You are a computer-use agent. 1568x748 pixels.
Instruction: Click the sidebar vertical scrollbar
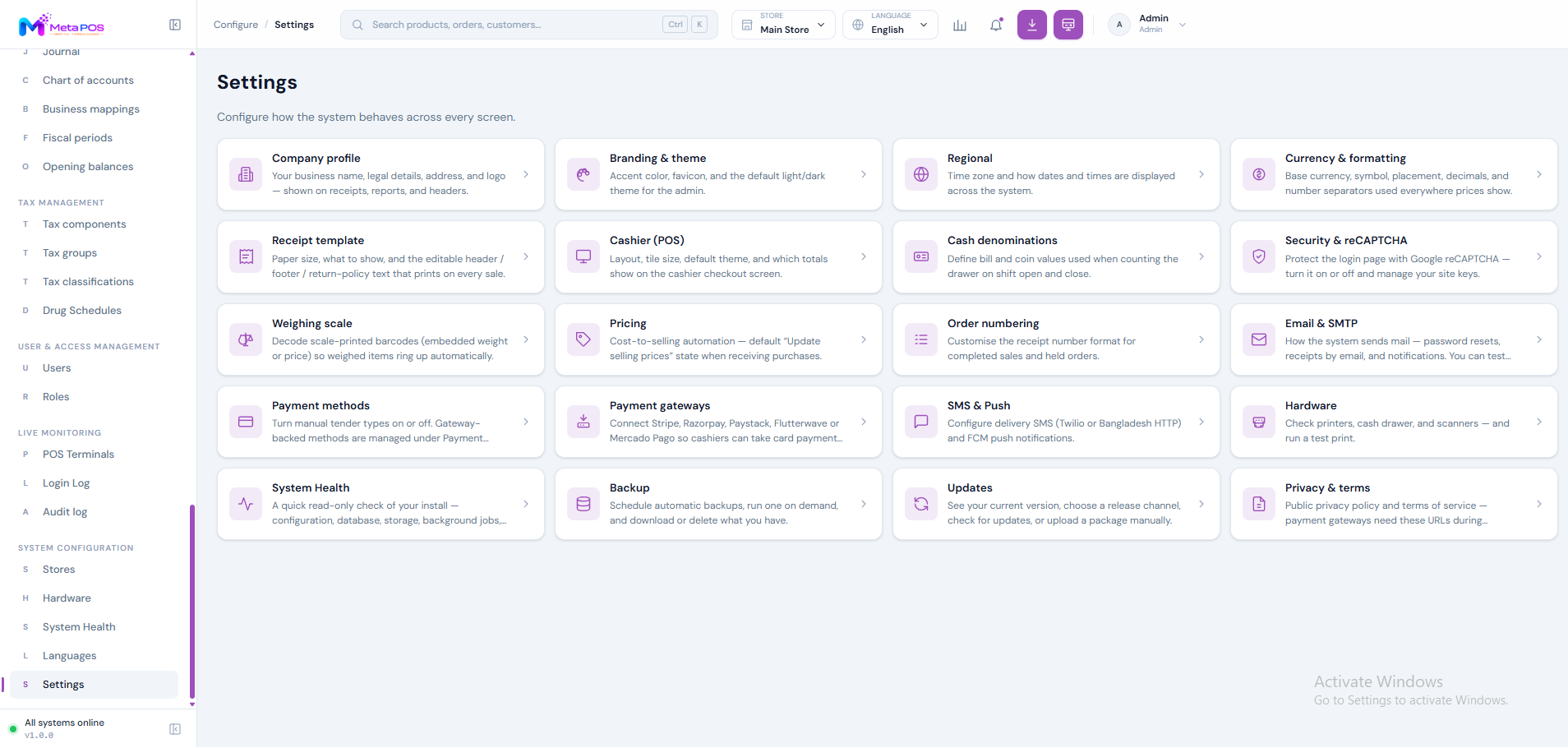(192, 600)
